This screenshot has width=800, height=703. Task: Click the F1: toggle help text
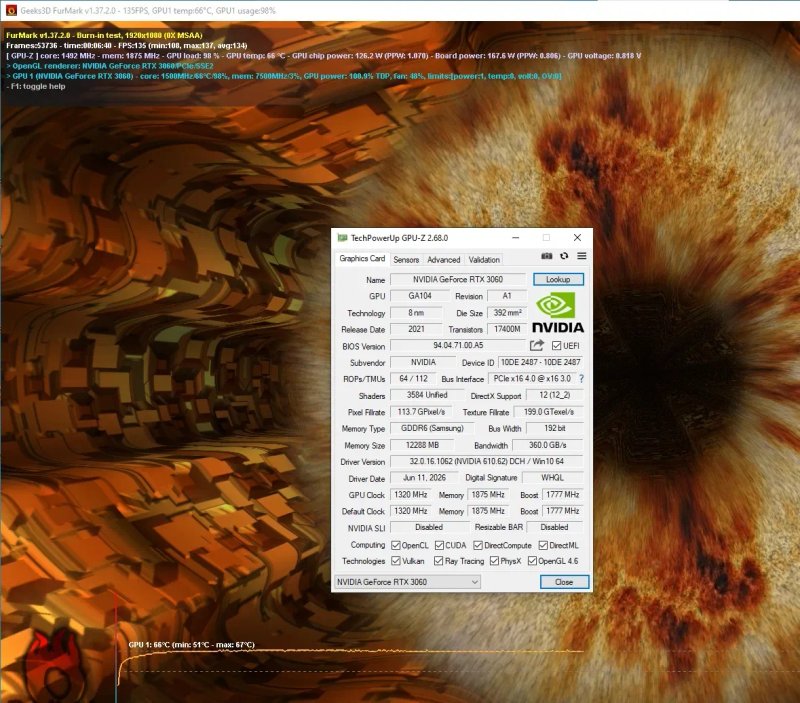pos(36,86)
